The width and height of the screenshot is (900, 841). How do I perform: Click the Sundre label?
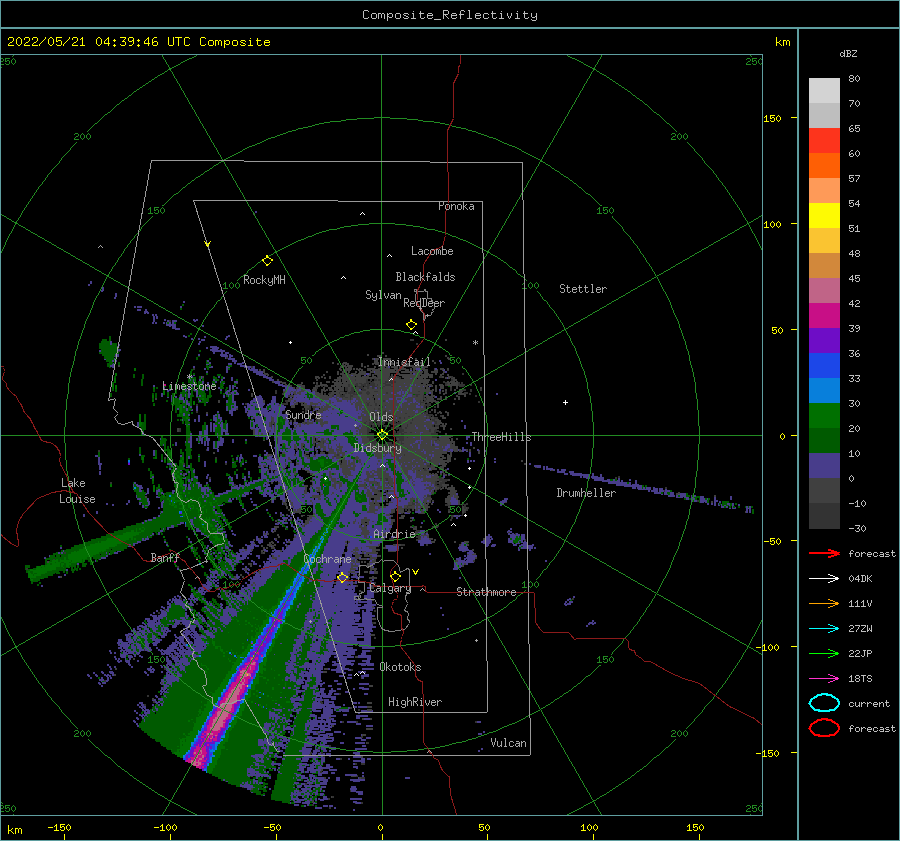[303, 414]
